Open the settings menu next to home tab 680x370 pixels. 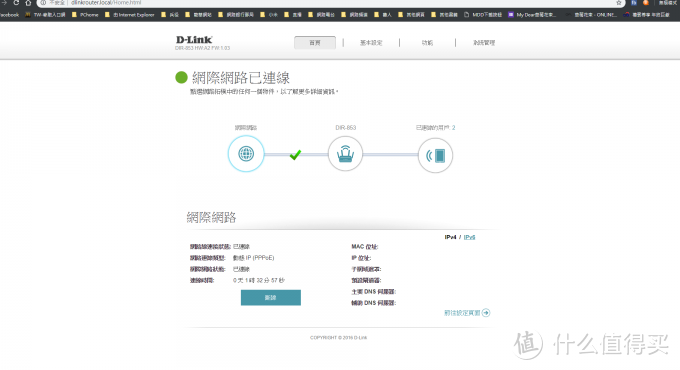[x=371, y=43]
